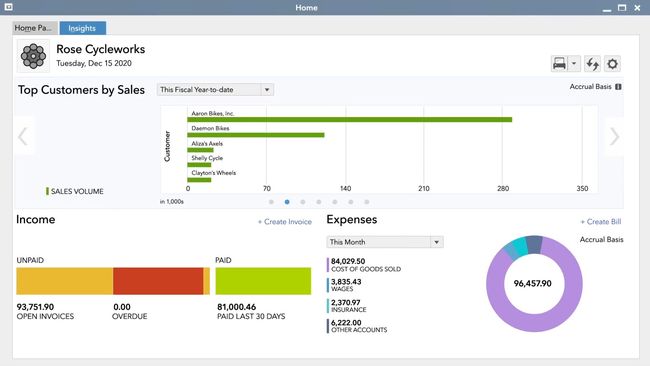Select the seventh carousel page dot
Viewport: 650px width, 366px height.
(366, 202)
